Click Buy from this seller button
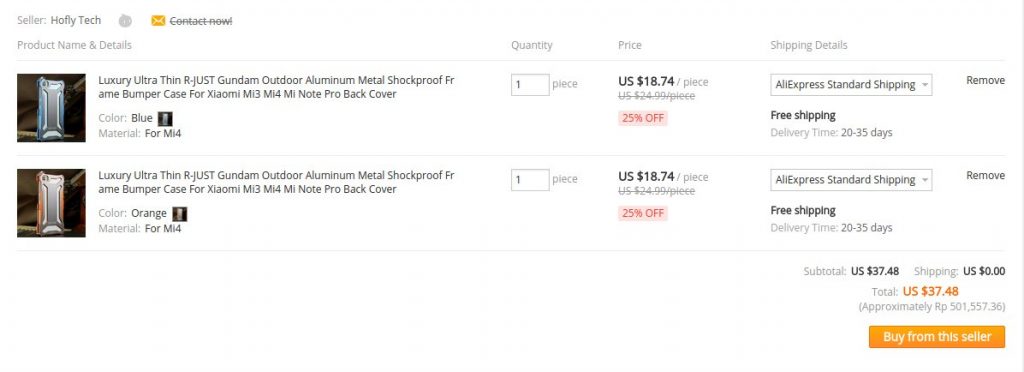The height and width of the screenshot is (372, 1024). [936, 337]
